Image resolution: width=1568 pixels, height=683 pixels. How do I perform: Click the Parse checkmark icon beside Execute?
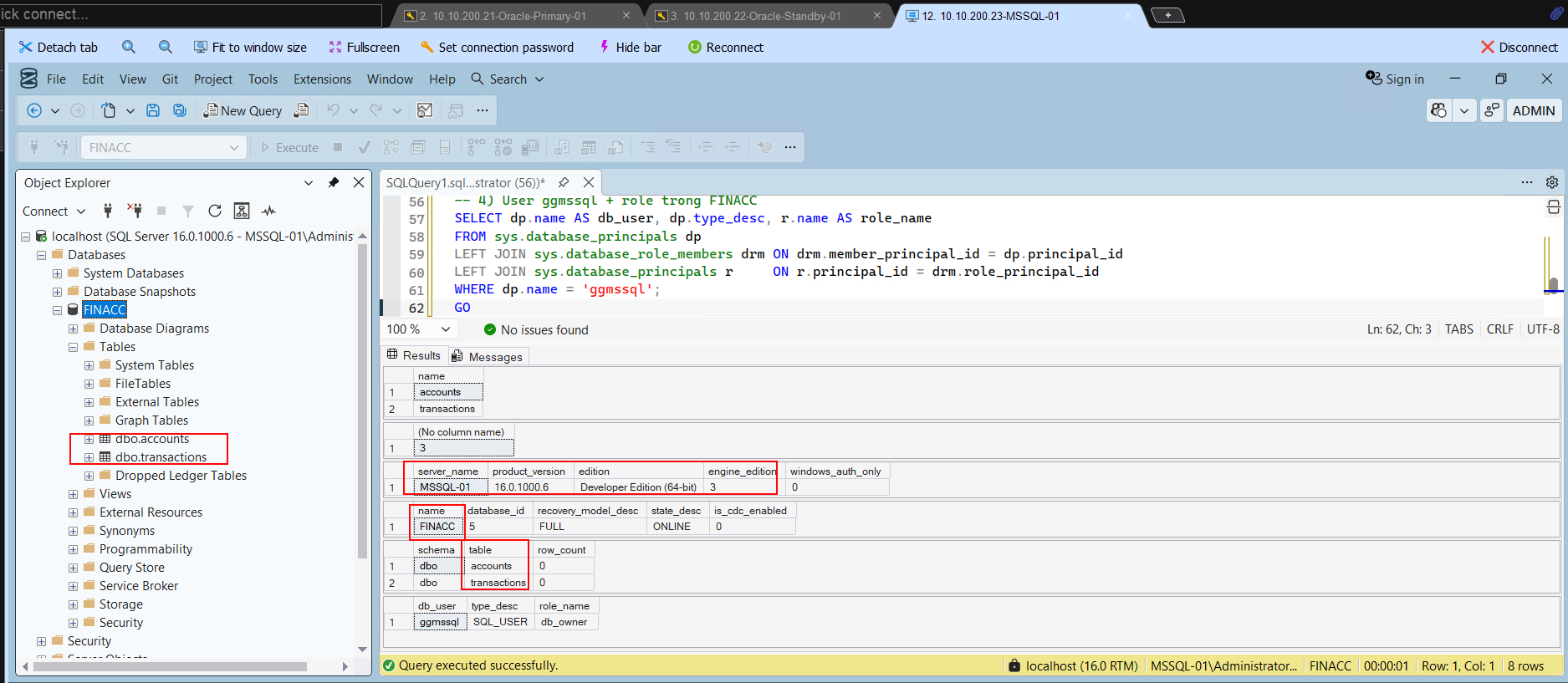click(x=365, y=147)
